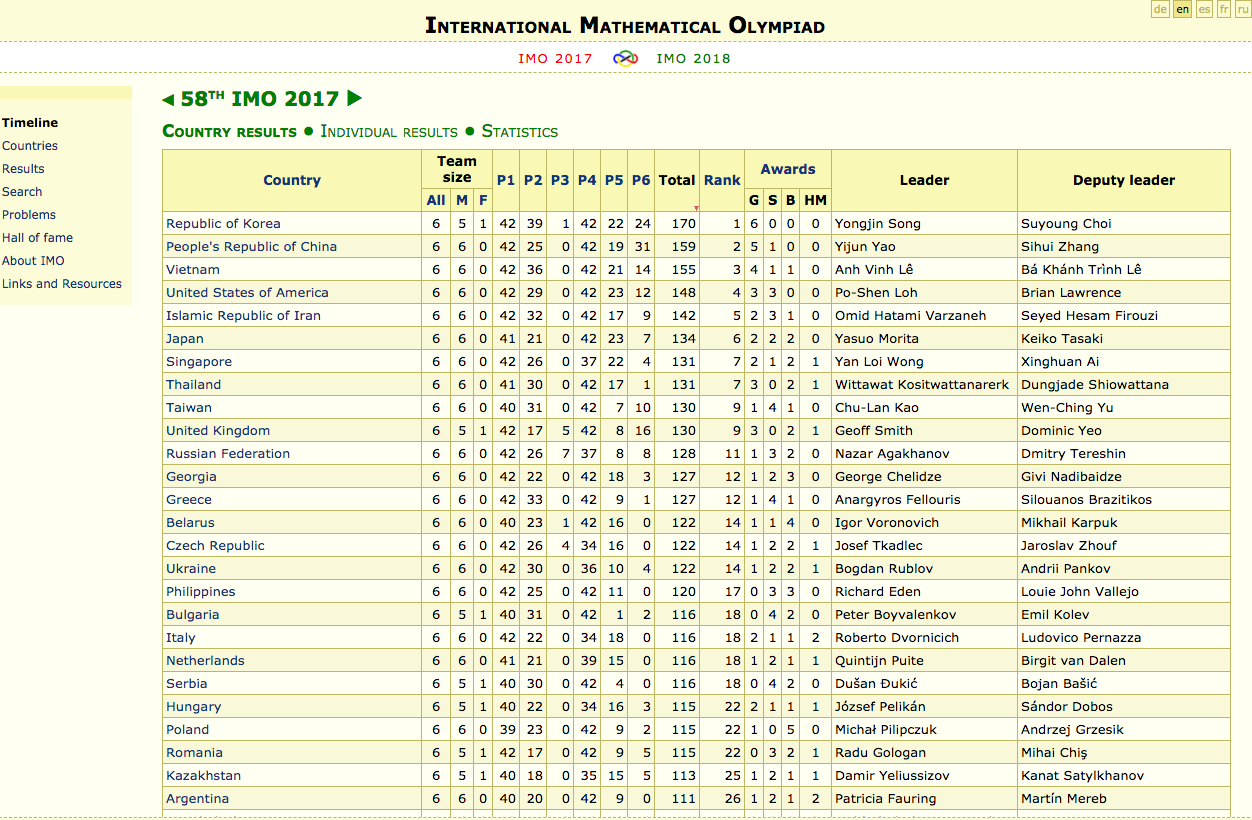Screen dimensions: 1252x820
Task: Click the Search link in sidebar
Action: coord(22,192)
